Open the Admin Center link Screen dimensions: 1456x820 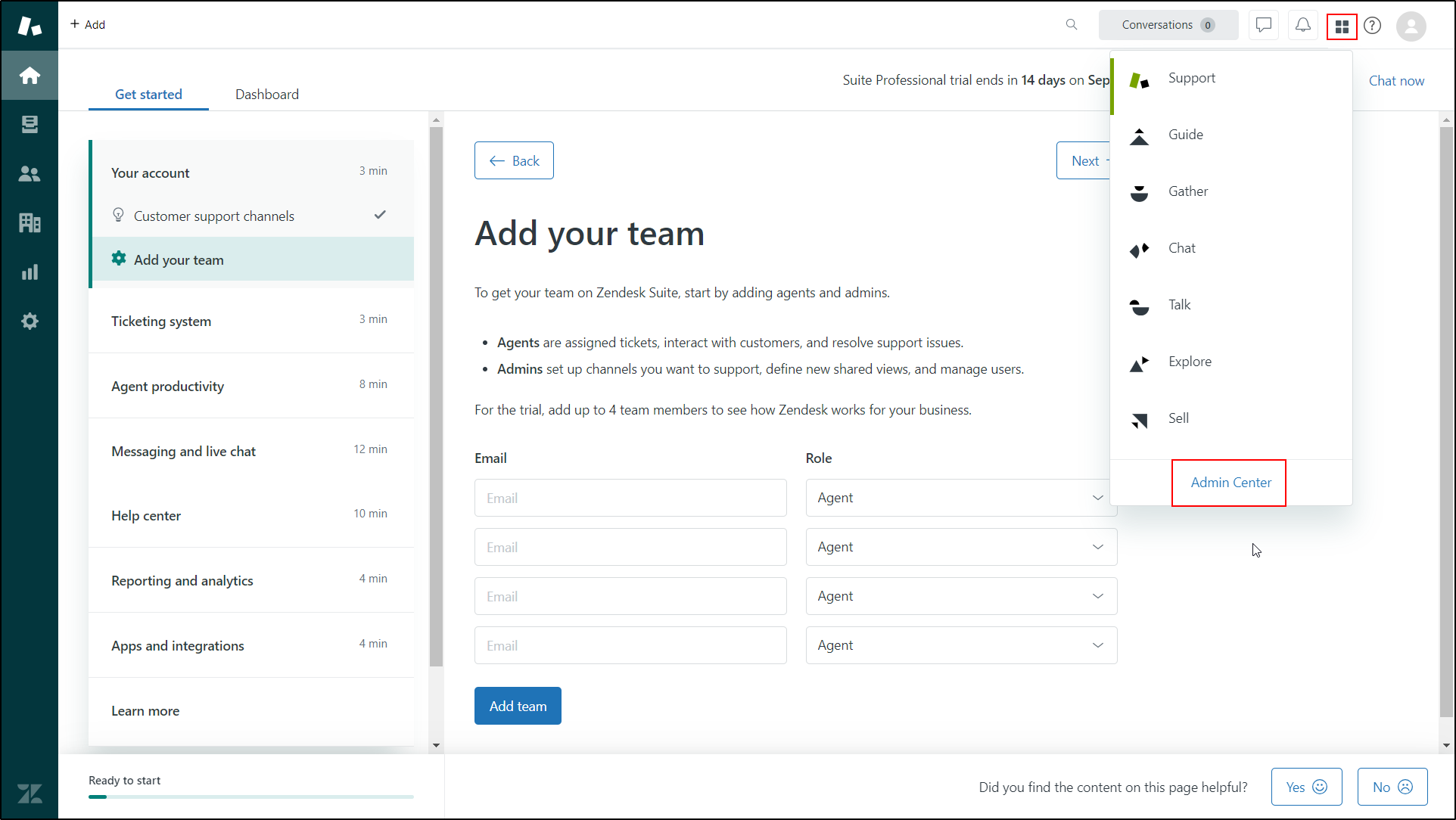point(1229,482)
